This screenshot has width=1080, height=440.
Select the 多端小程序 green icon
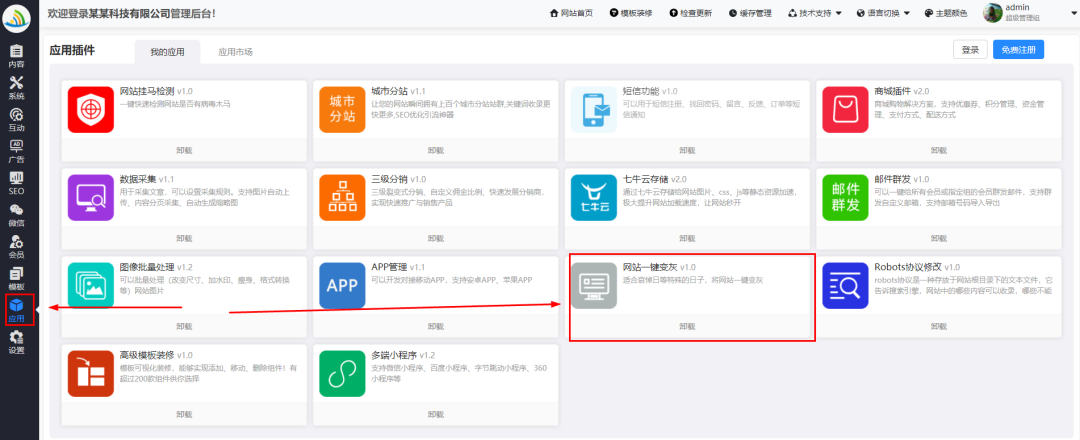(x=342, y=373)
